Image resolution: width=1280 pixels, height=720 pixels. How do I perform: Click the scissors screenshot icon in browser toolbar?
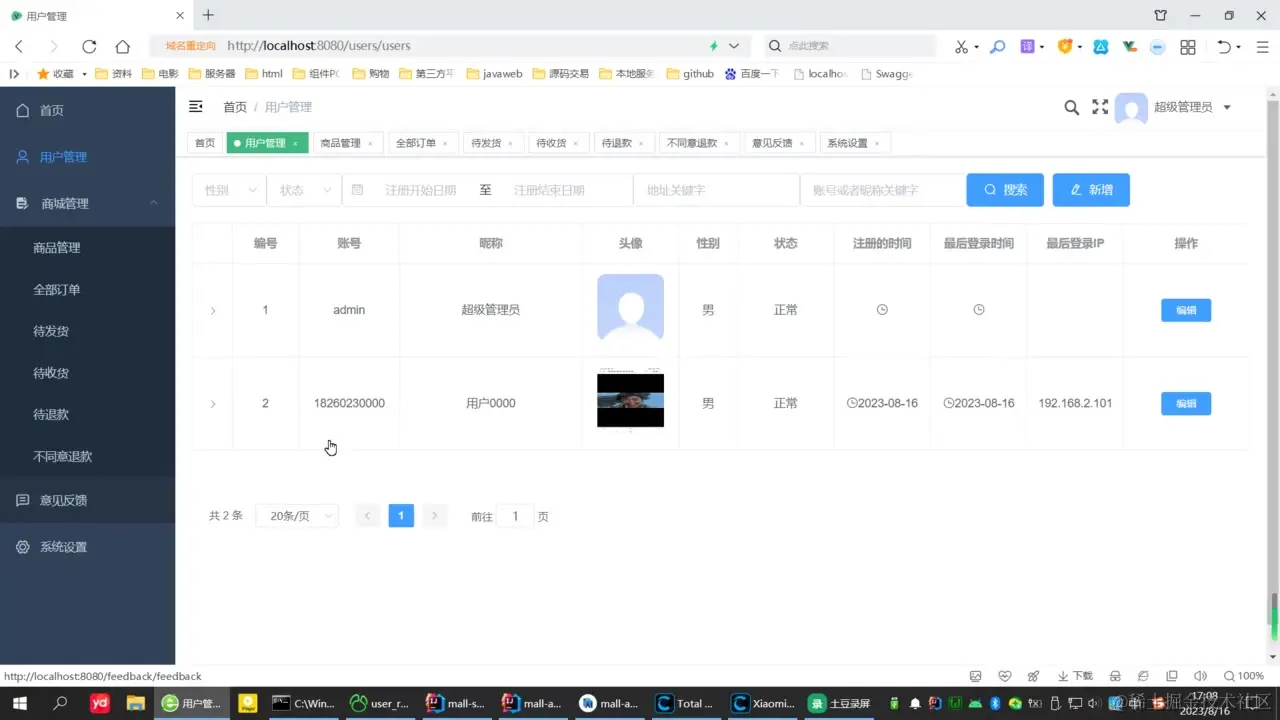(x=961, y=46)
